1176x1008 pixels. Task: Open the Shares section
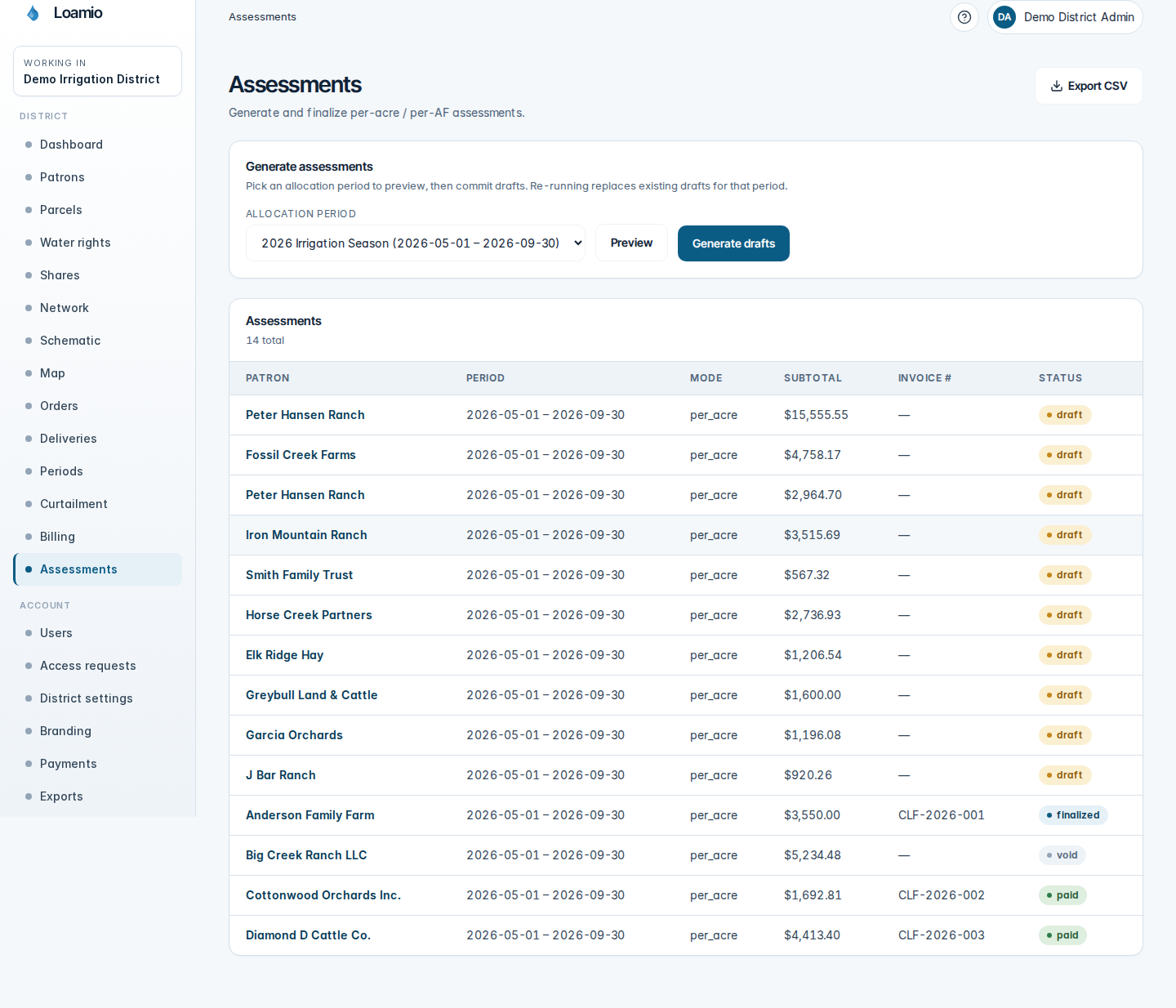(x=97, y=275)
